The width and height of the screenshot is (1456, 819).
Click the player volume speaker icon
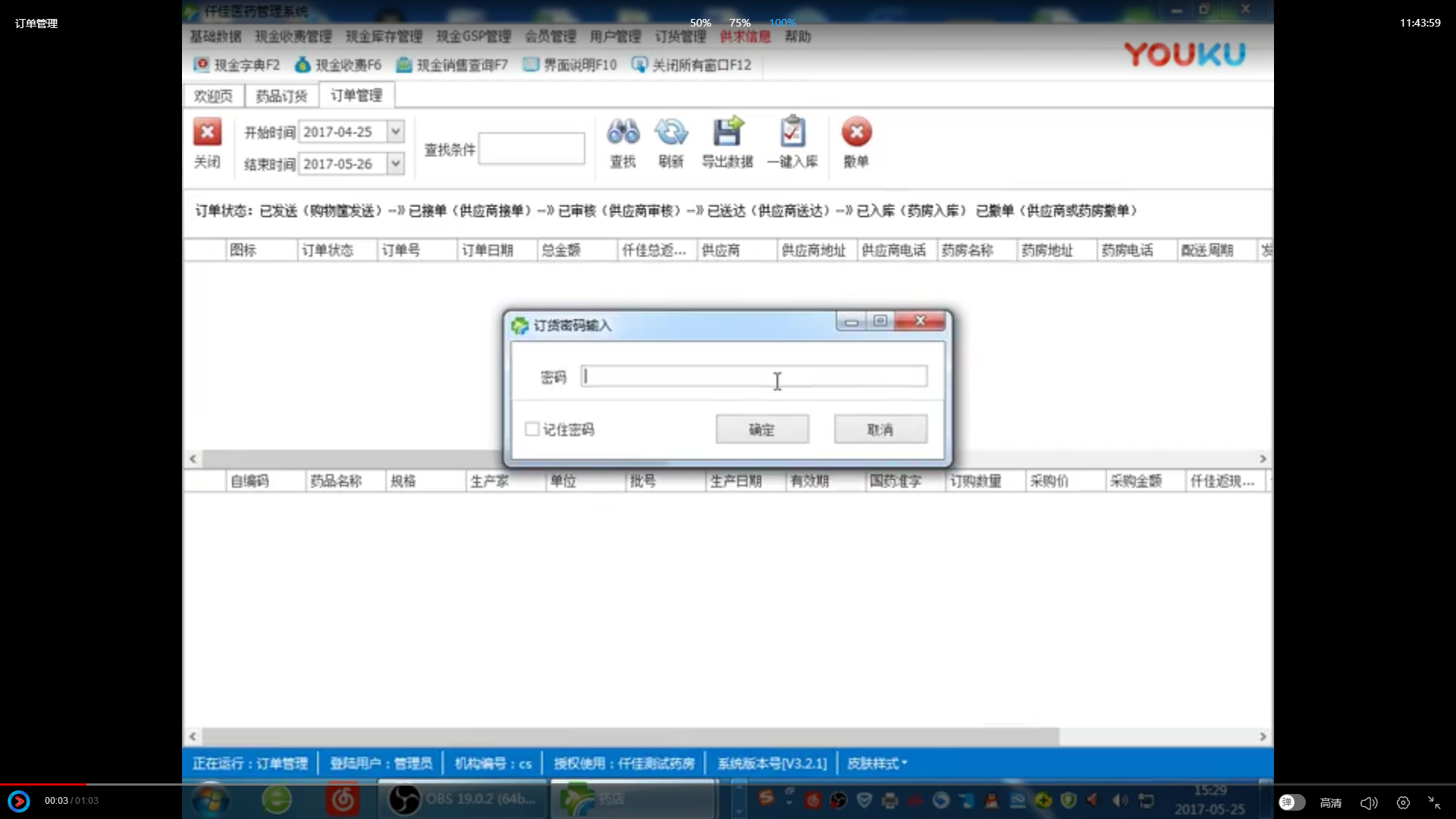(x=1369, y=802)
